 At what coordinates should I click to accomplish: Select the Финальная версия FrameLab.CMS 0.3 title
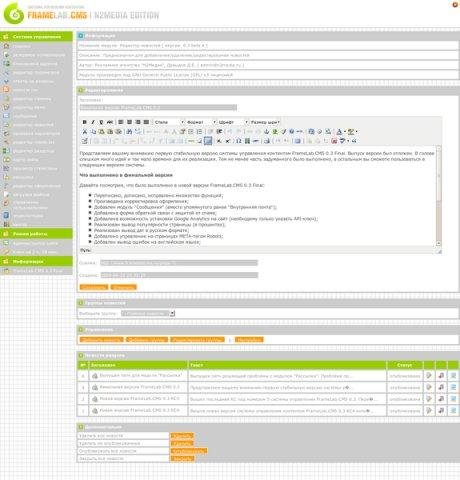[x=140, y=387]
